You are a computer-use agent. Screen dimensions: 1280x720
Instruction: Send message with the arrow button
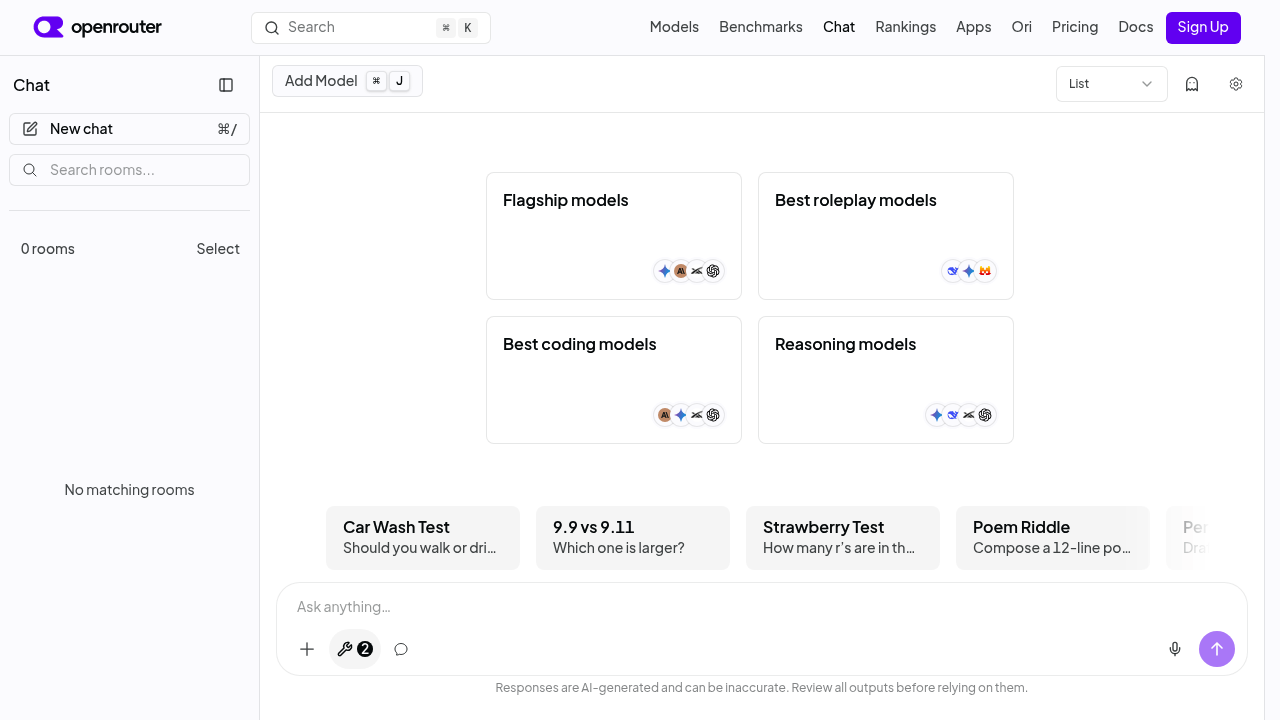pos(1217,649)
